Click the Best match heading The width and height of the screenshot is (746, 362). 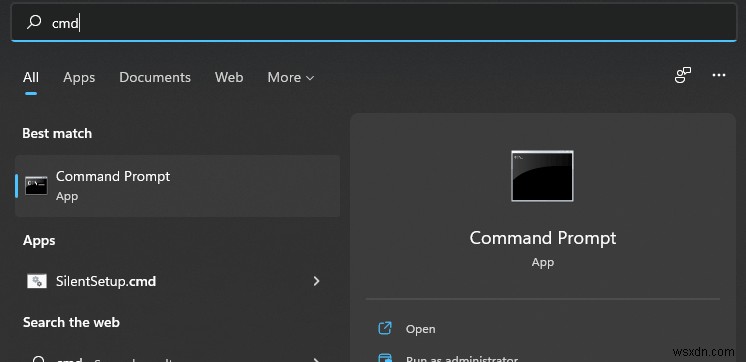pyautogui.click(x=57, y=134)
